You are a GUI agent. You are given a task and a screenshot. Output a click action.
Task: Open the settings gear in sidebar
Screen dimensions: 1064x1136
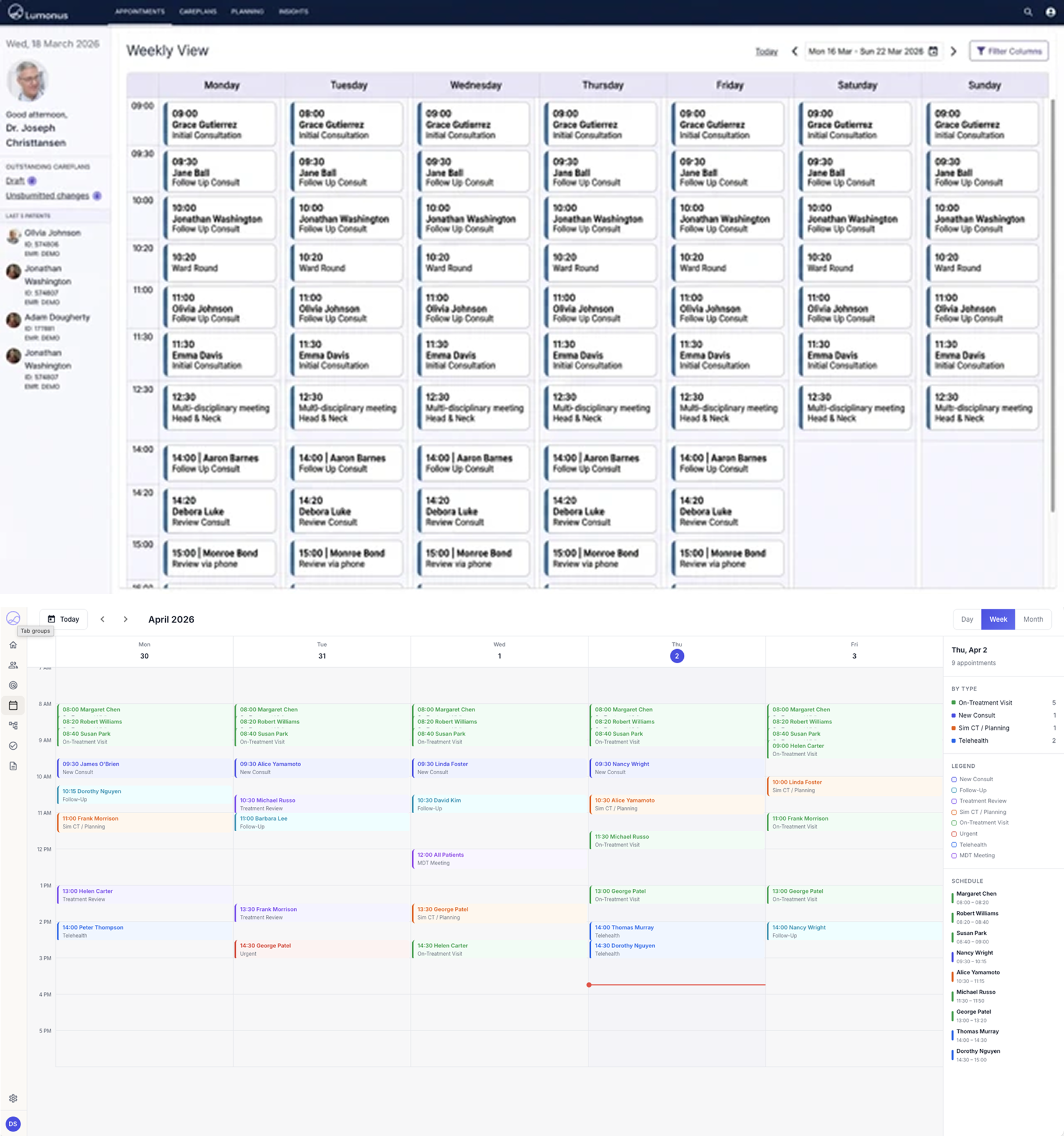[13, 1098]
